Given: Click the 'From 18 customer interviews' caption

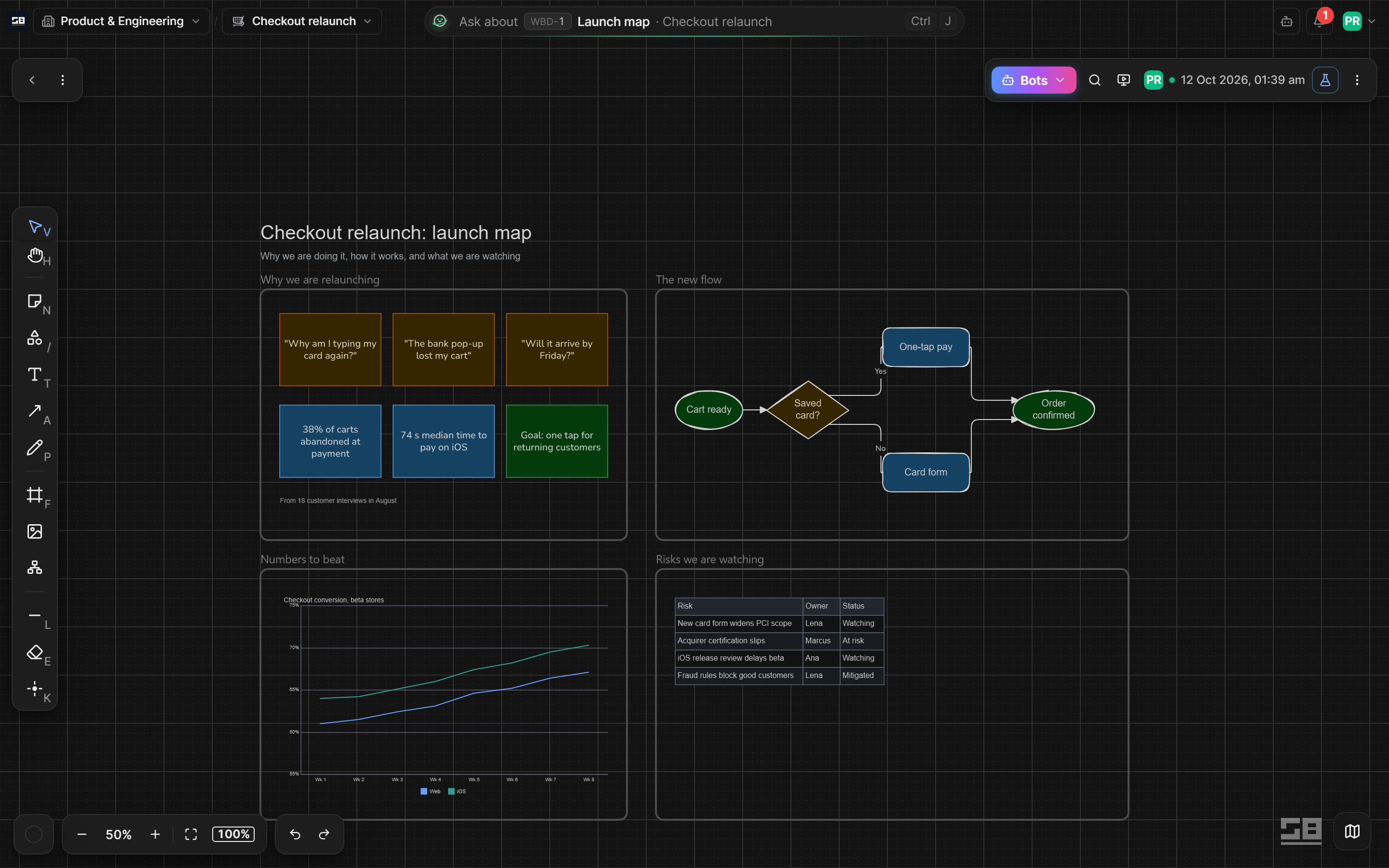Looking at the screenshot, I should (338, 501).
